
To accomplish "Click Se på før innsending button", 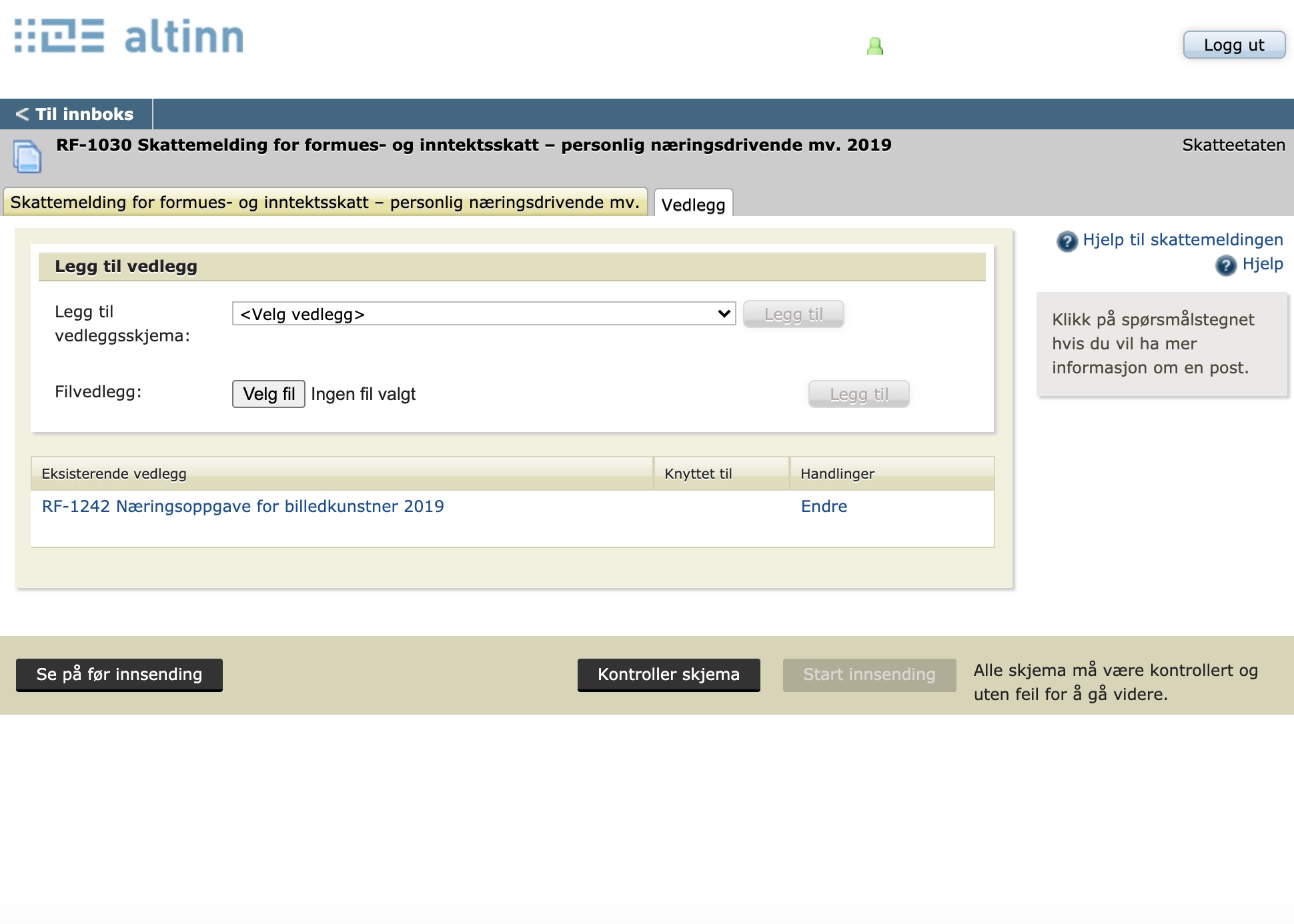I will pyautogui.click(x=119, y=675).
